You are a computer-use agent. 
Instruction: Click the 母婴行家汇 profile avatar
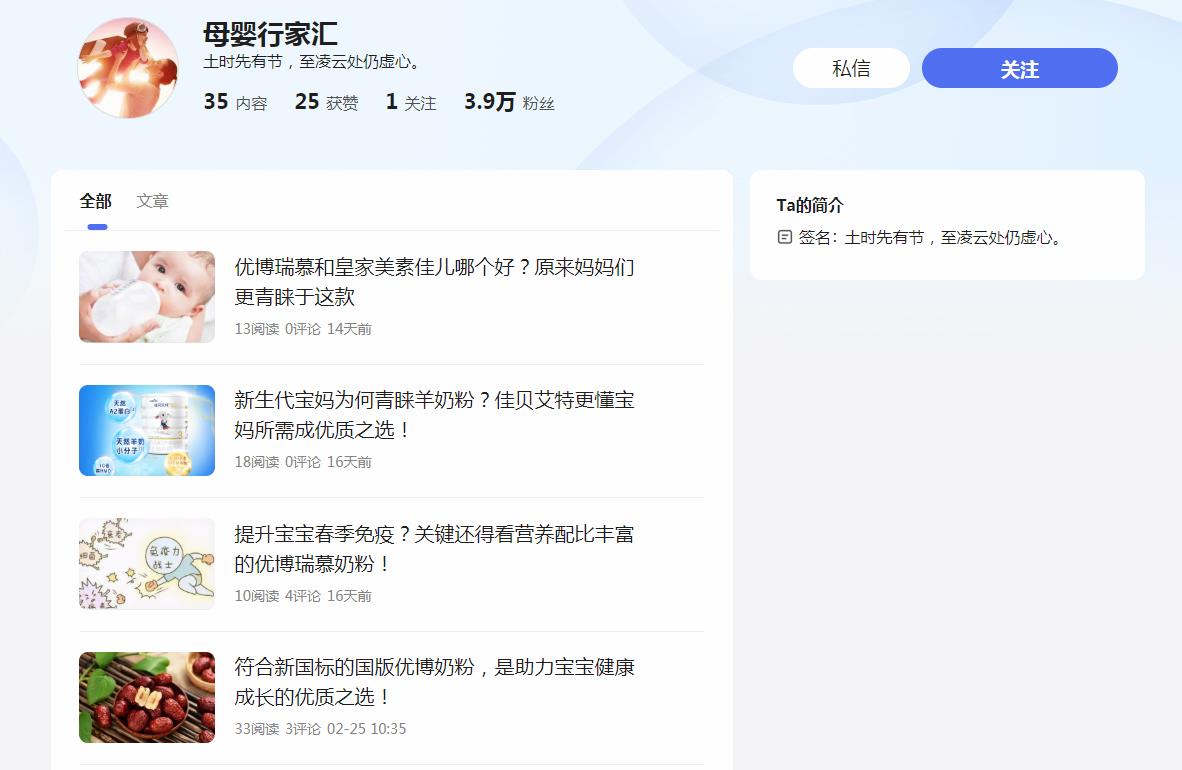128,68
